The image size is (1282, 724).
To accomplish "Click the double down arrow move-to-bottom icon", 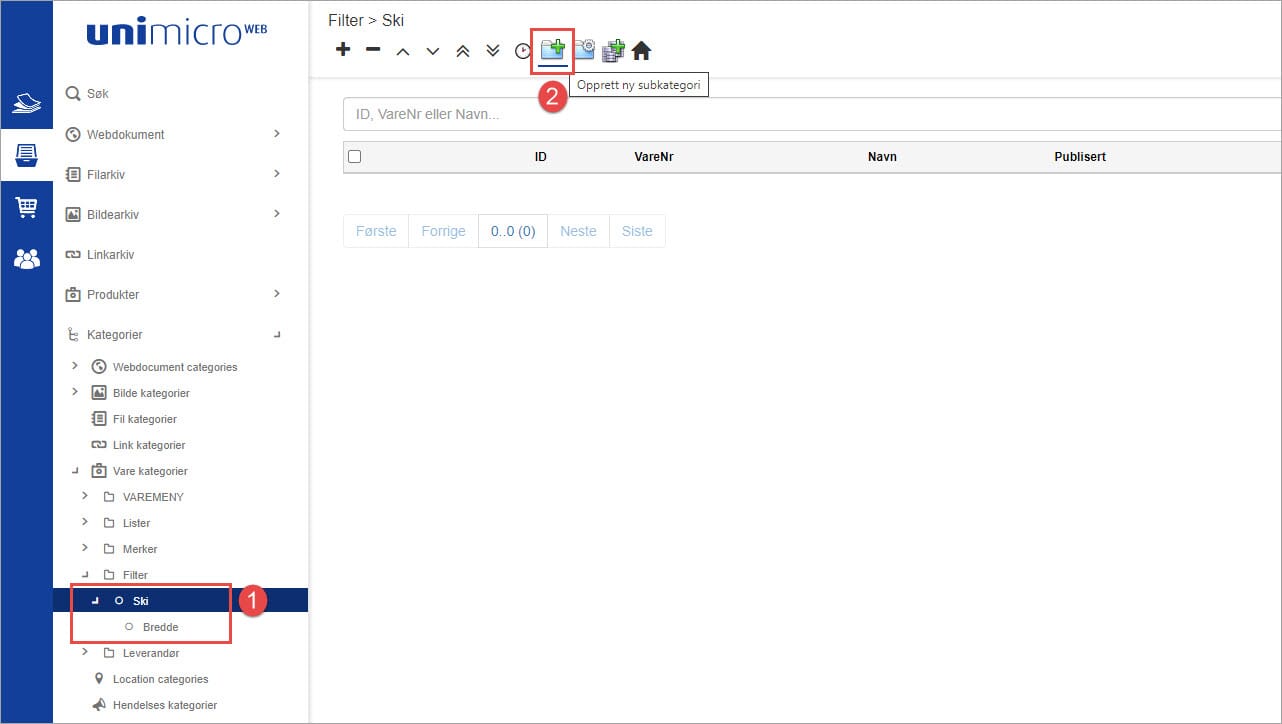I will click(x=493, y=50).
